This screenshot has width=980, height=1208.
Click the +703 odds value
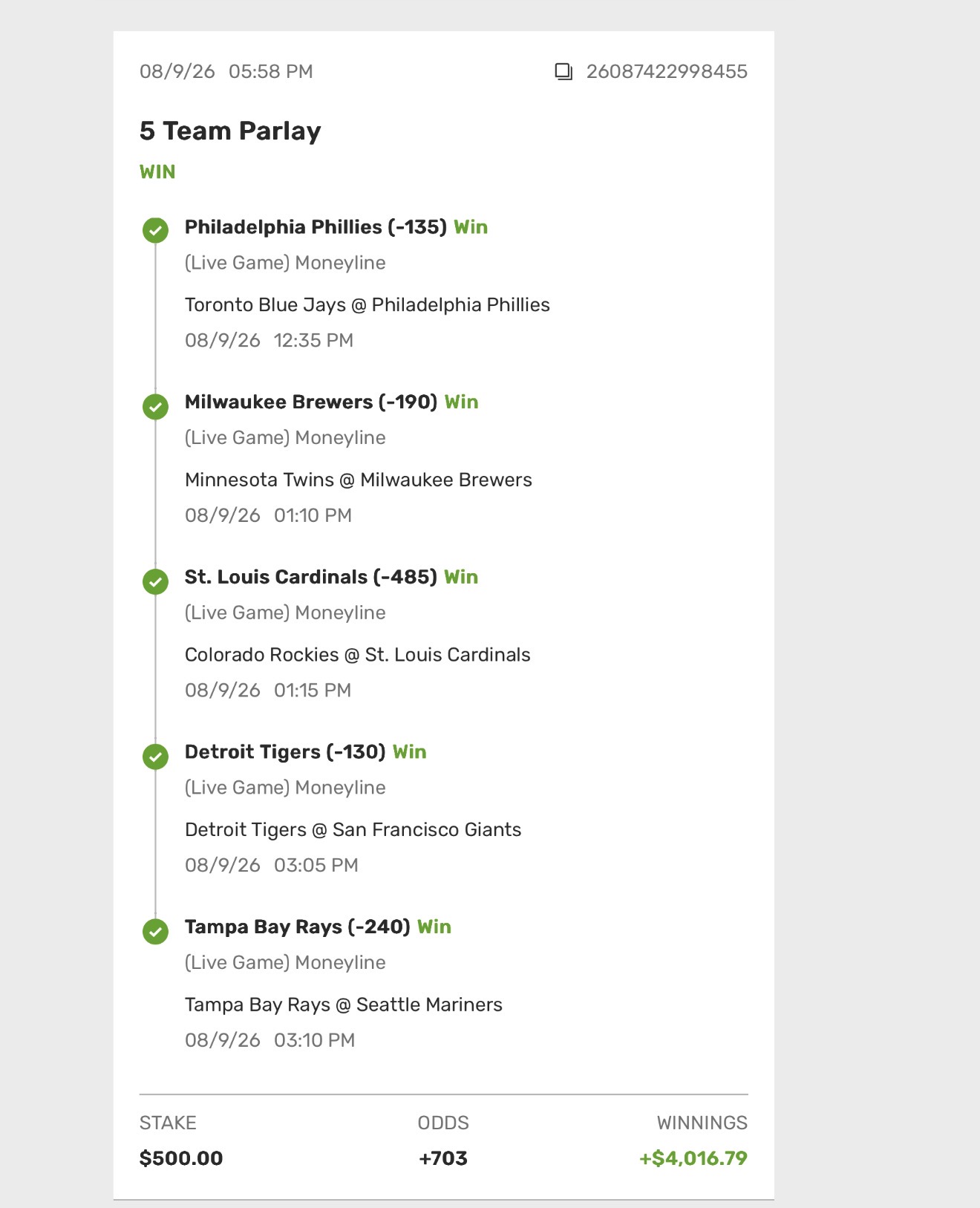[x=443, y=1158]
